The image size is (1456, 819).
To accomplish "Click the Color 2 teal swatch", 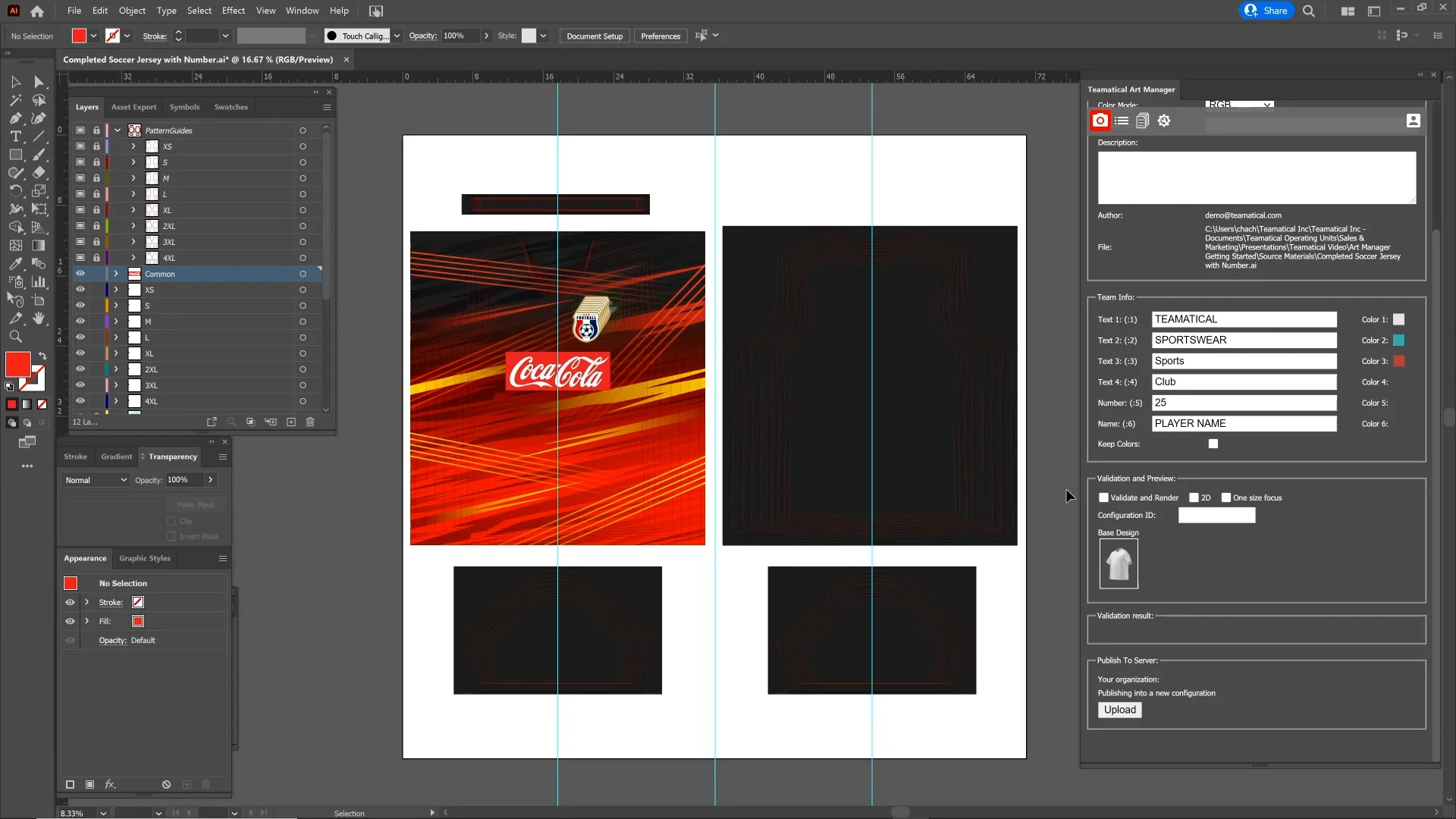I will click(x=1398, y=340).
